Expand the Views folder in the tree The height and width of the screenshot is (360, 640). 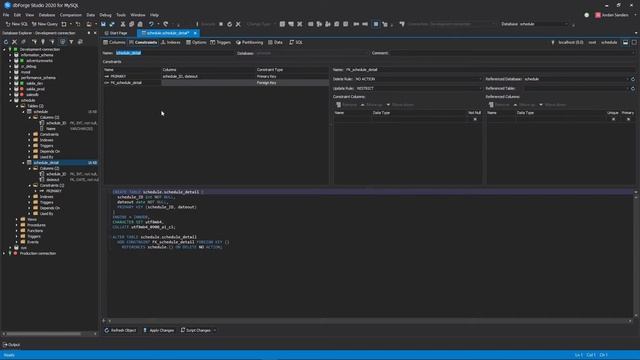17,220
